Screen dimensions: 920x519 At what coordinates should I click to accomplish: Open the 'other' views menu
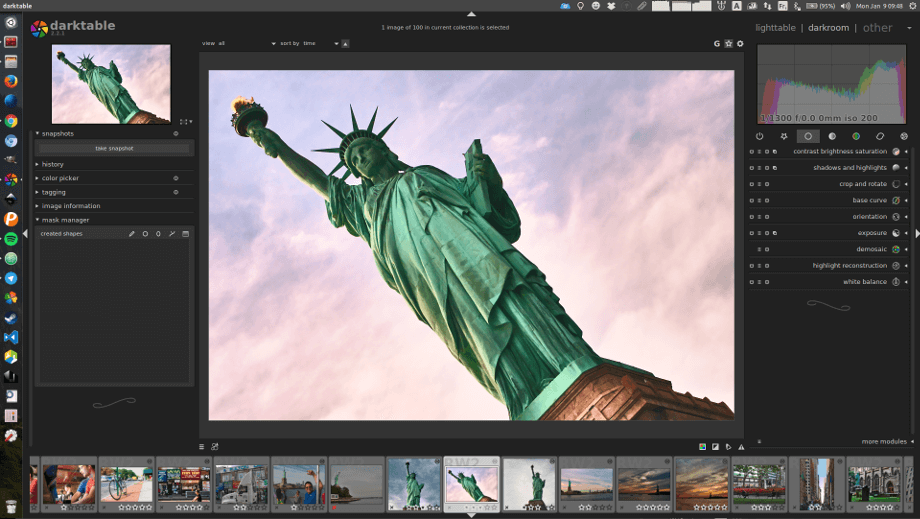pyautogui.click(x=877, y=28)
